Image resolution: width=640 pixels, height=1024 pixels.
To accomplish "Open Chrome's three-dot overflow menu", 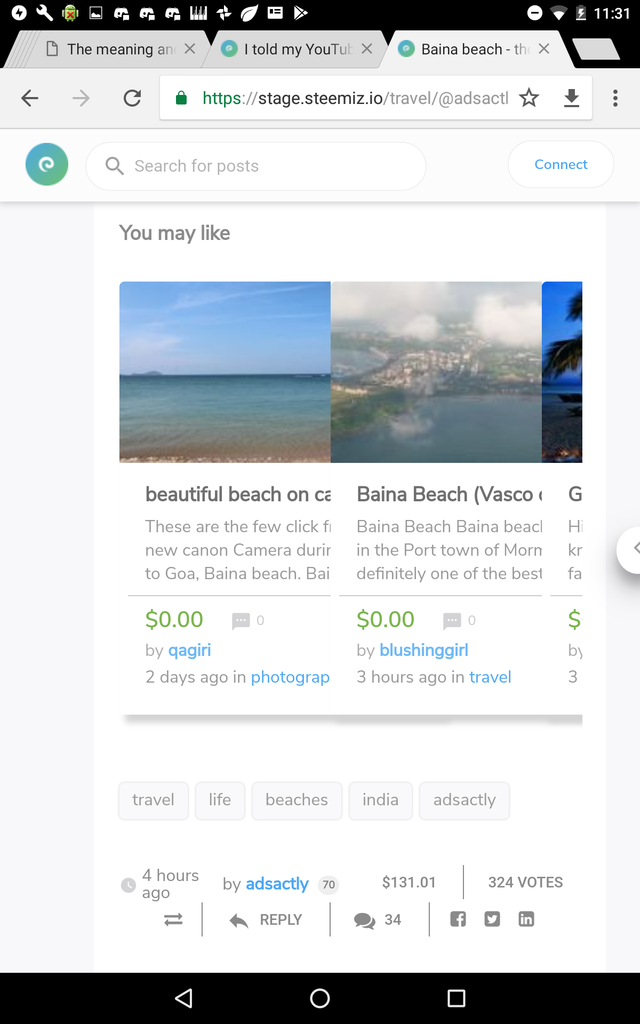I will 614,98.
